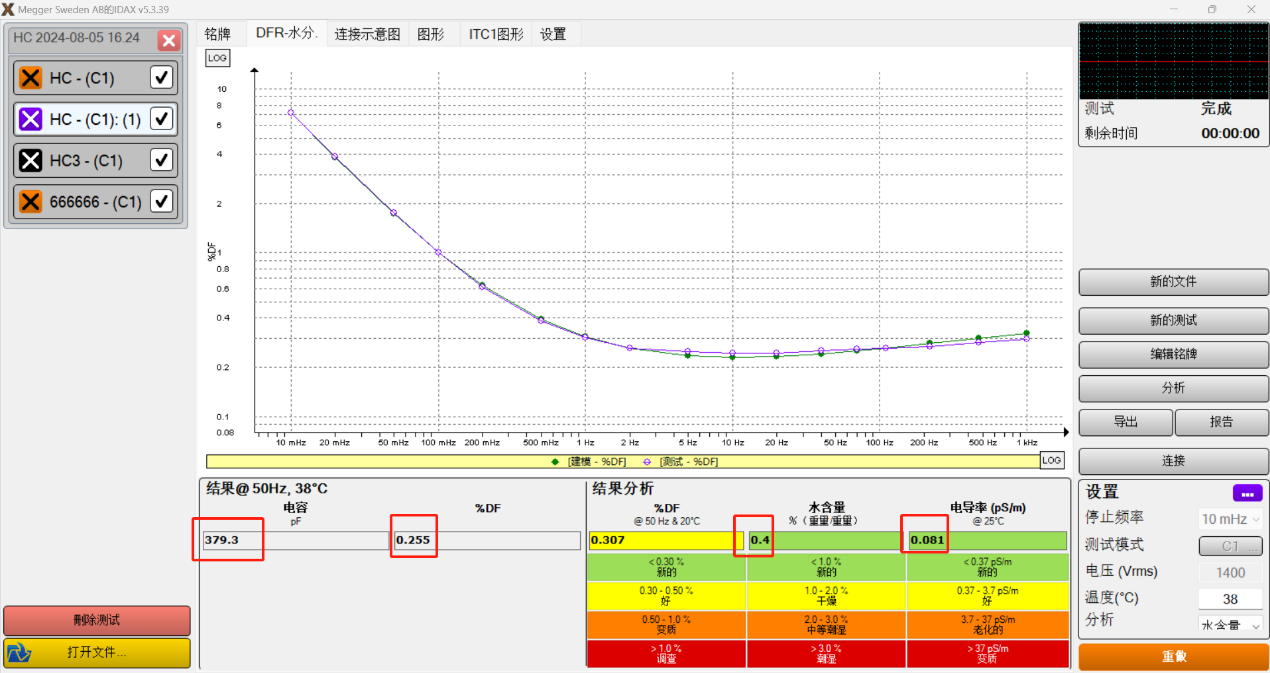The width and height of the screenshot is (1270, 673).
Task: Click the 温度 input field showing 38
Action: pyautogui.click(x=1230, y=599)
